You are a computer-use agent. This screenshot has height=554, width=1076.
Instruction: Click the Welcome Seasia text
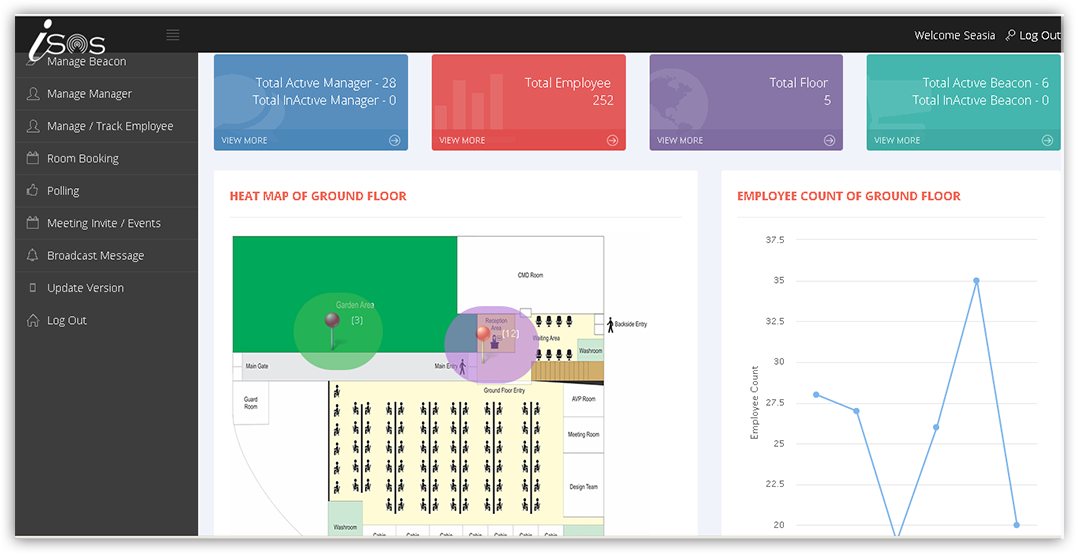[955, 35]
